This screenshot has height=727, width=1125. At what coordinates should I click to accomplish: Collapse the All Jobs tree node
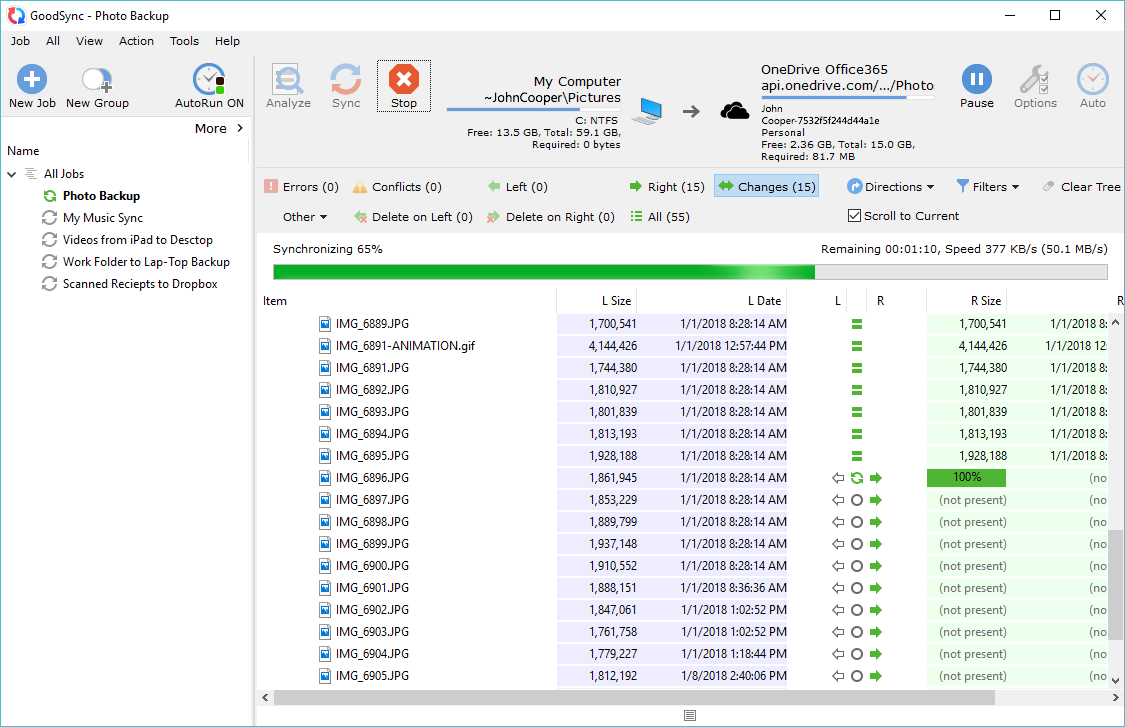coord(10,173)
